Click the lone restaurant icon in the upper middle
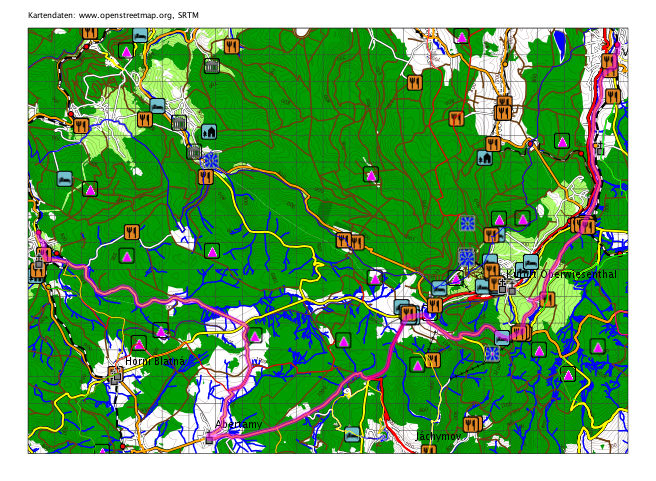This screenshot has width=656, height=481. 415,82
